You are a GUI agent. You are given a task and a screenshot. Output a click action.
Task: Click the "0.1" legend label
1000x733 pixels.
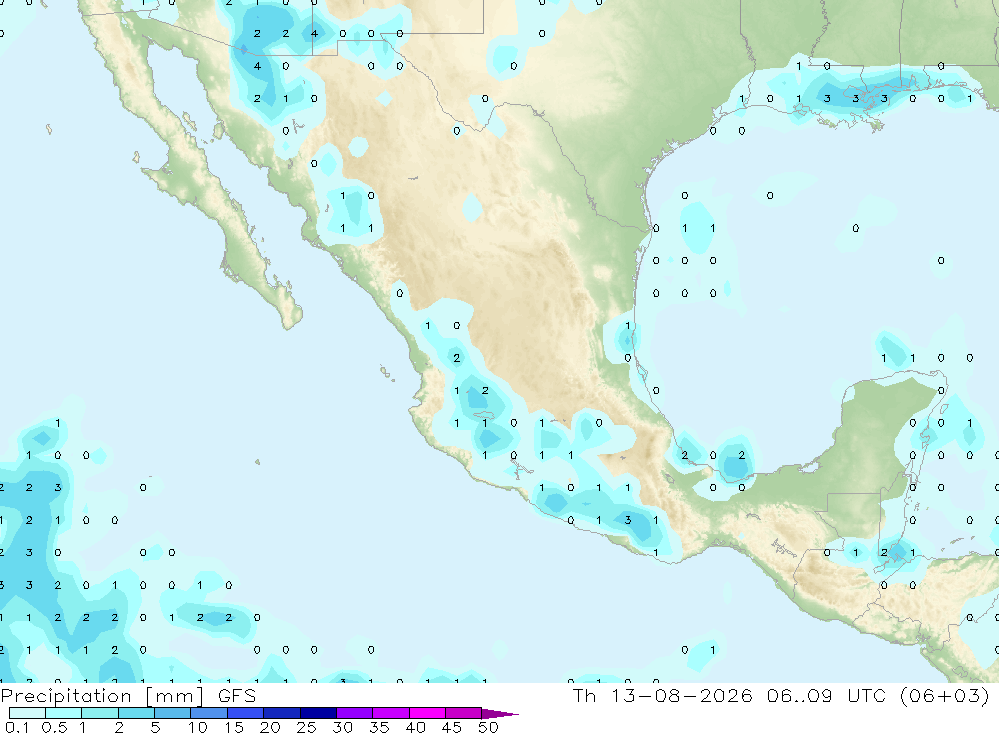click(17, 727)
